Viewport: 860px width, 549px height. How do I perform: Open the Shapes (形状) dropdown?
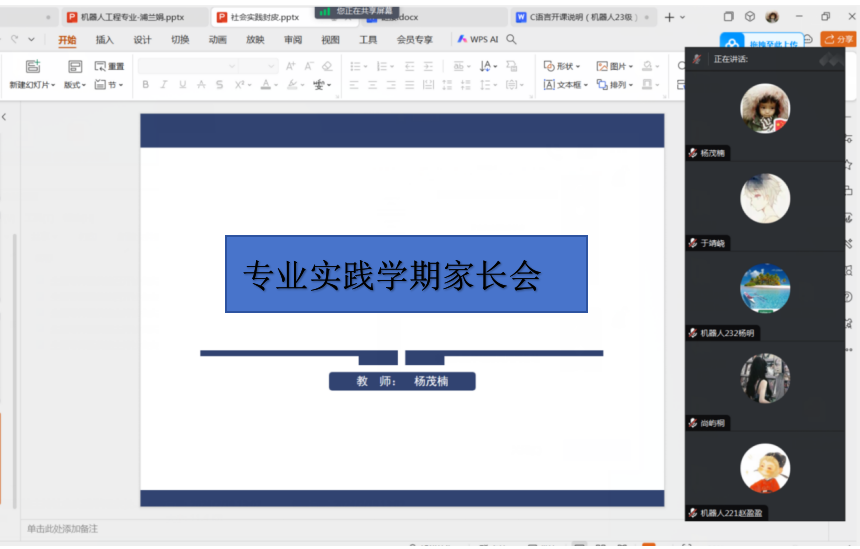(x=563, y=66)
